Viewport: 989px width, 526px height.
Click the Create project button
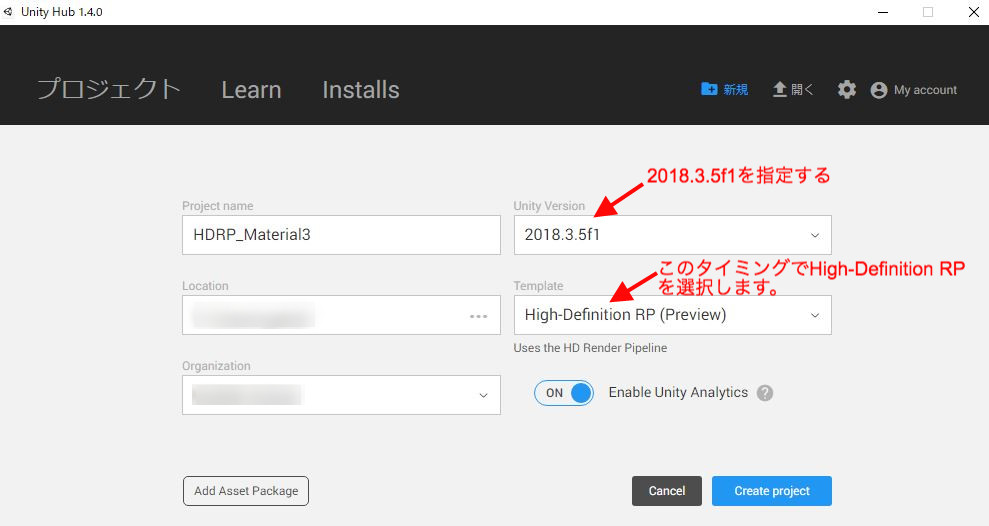(x=772, y=491)
